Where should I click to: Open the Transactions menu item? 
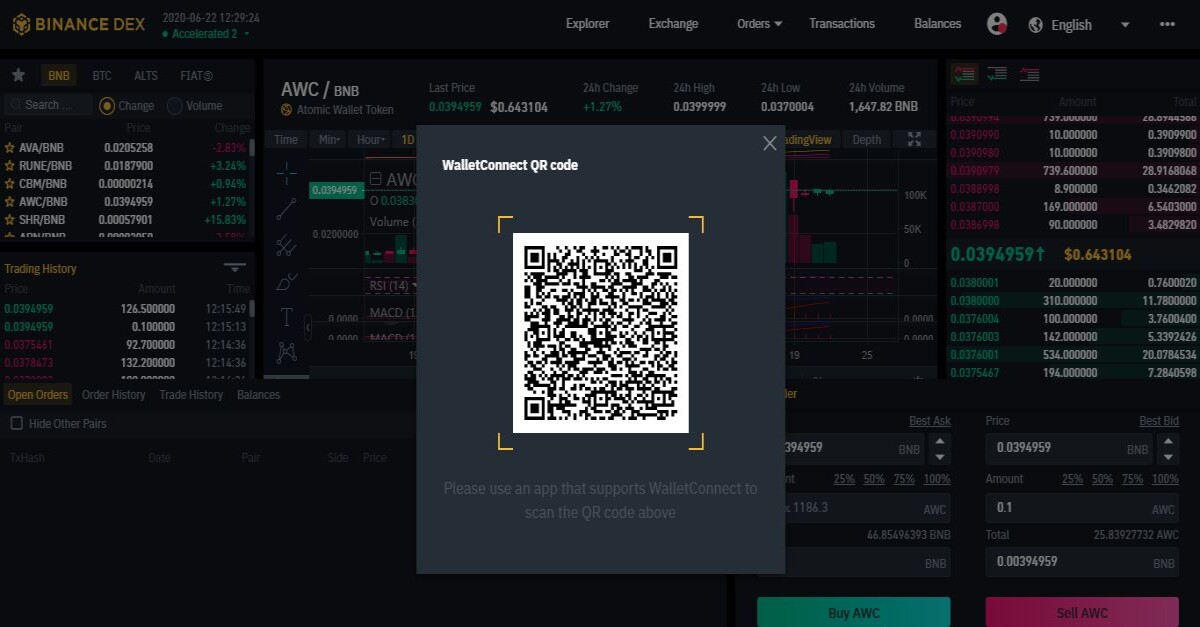842,24
